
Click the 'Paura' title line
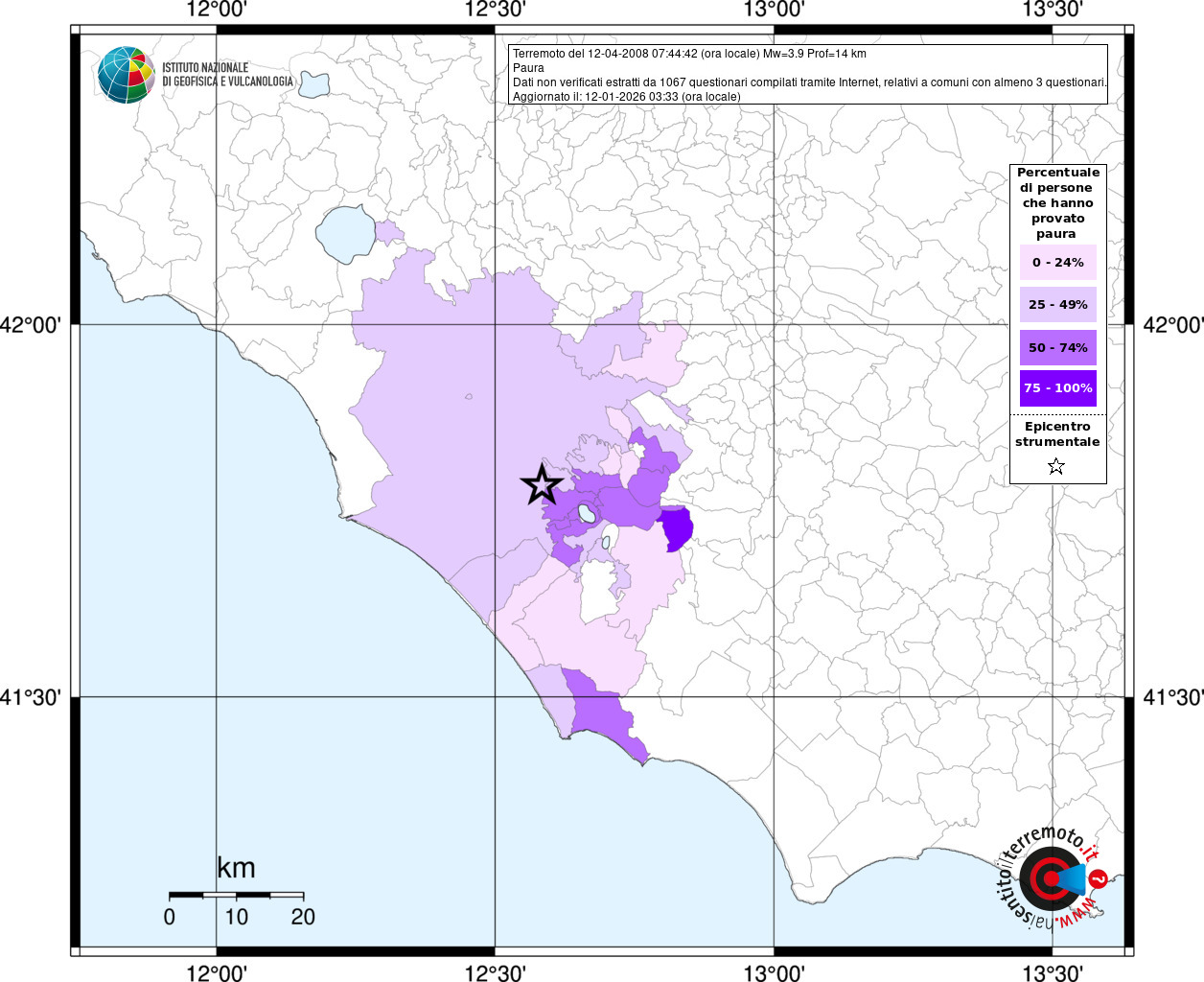[528, 68]
